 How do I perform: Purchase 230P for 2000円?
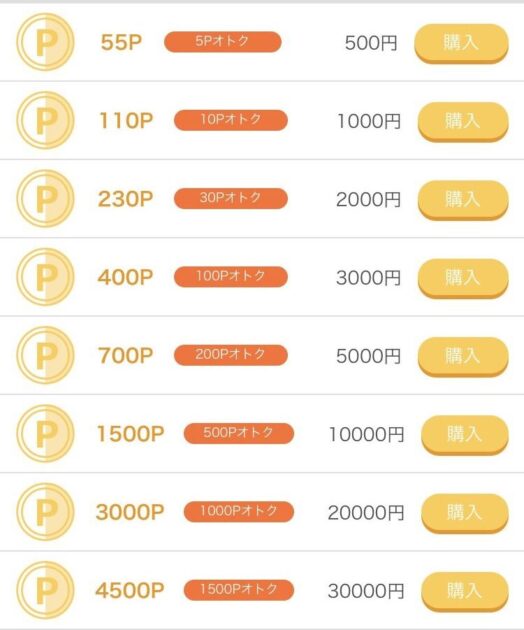point(463,200)
